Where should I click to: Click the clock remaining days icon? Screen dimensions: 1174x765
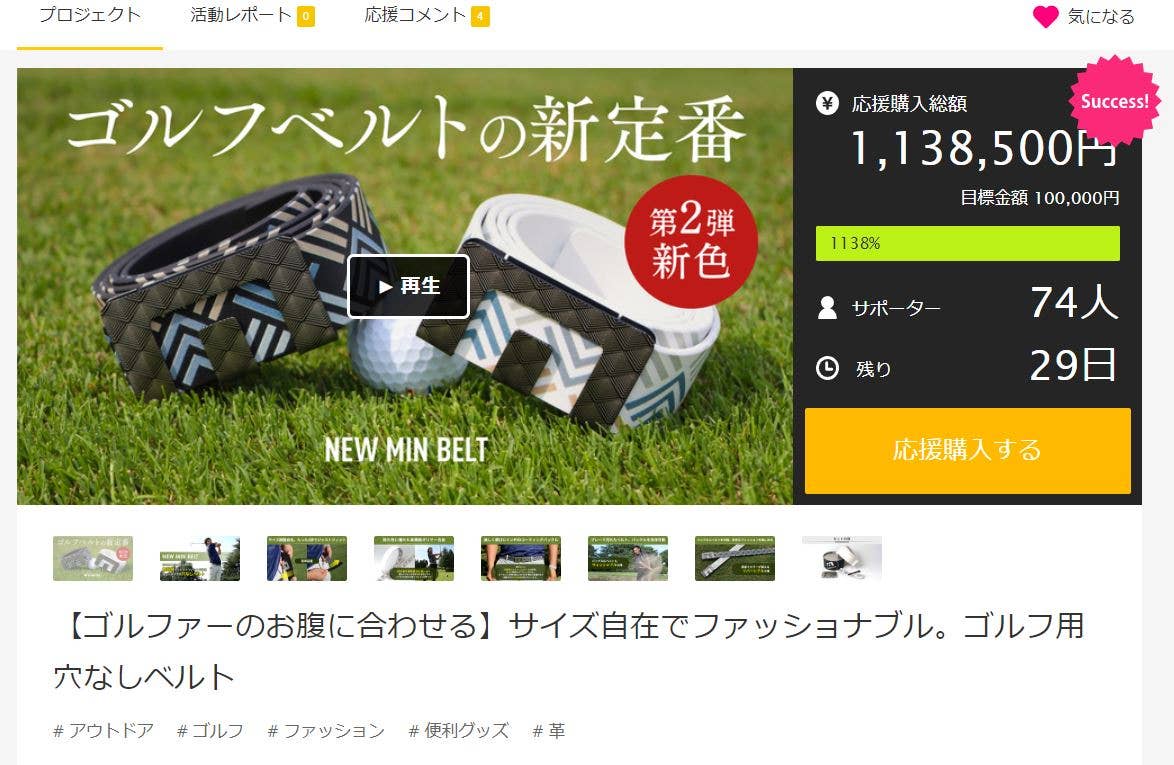pyautogui.click(x=827, y=368)
